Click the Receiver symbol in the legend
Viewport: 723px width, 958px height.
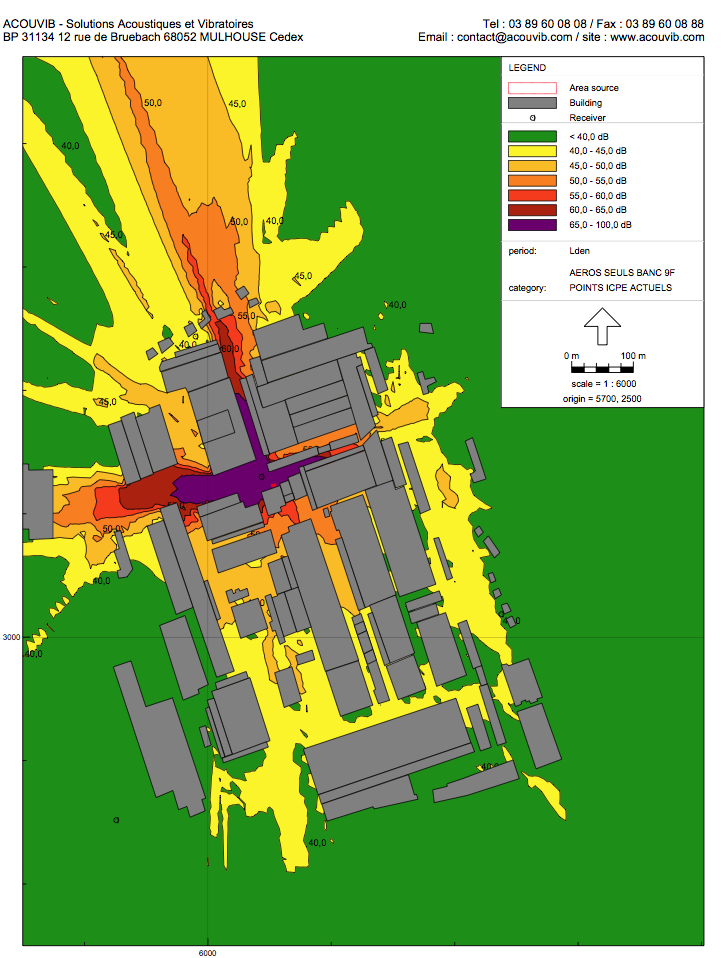[x=532, y=118]
